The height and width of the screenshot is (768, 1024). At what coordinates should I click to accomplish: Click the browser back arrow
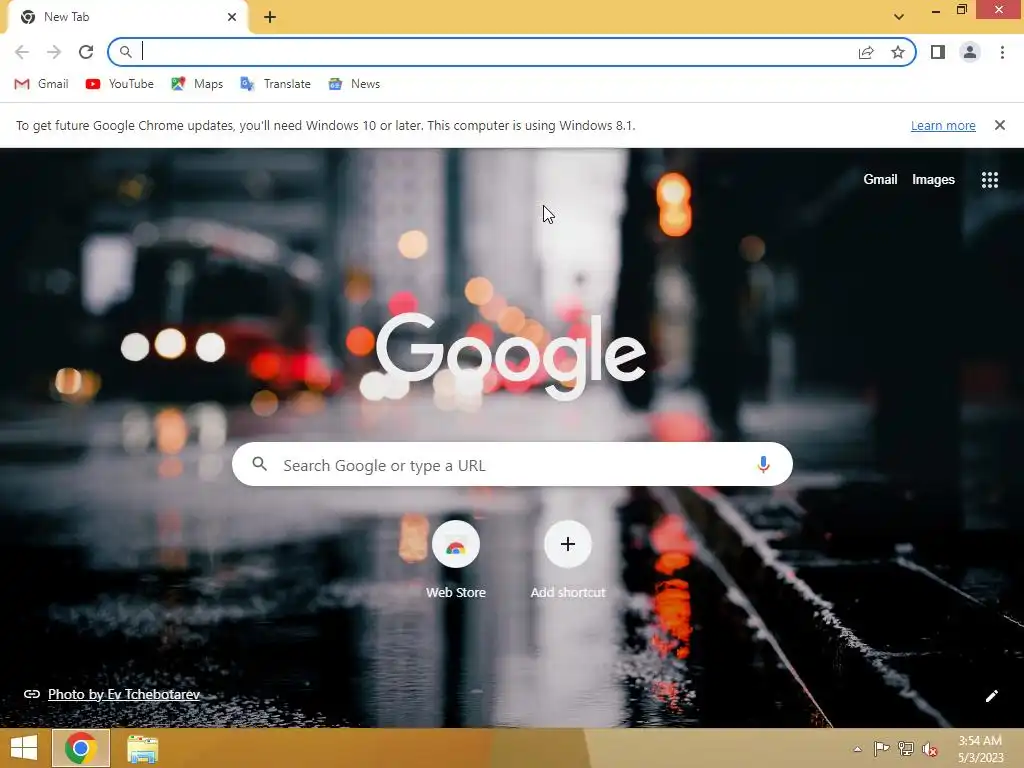pos(22,52)
